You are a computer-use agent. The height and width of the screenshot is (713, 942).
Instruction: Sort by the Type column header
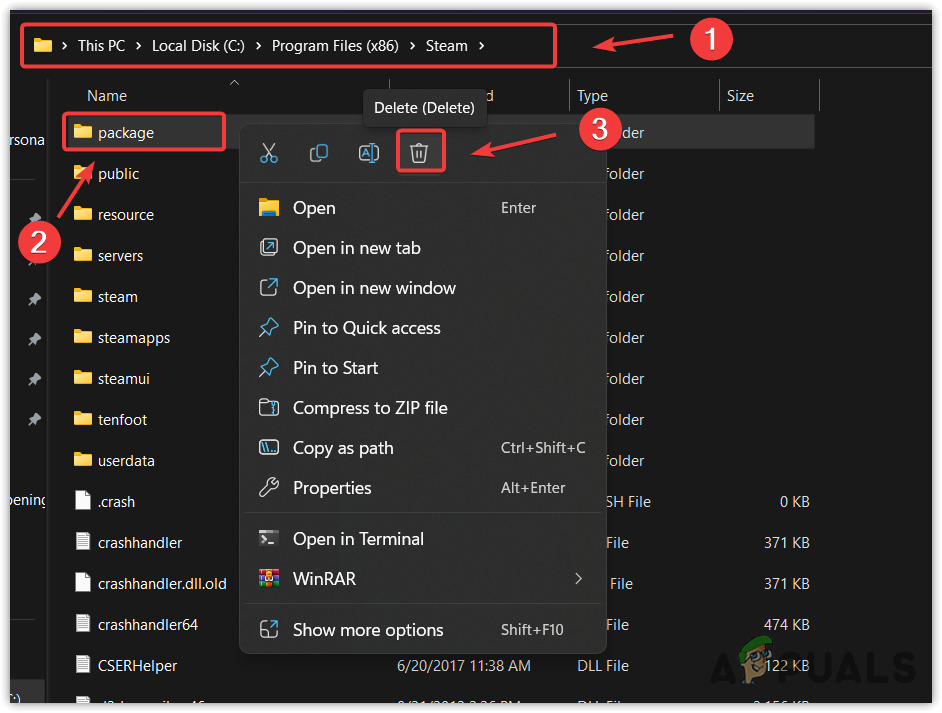point(592,96)
